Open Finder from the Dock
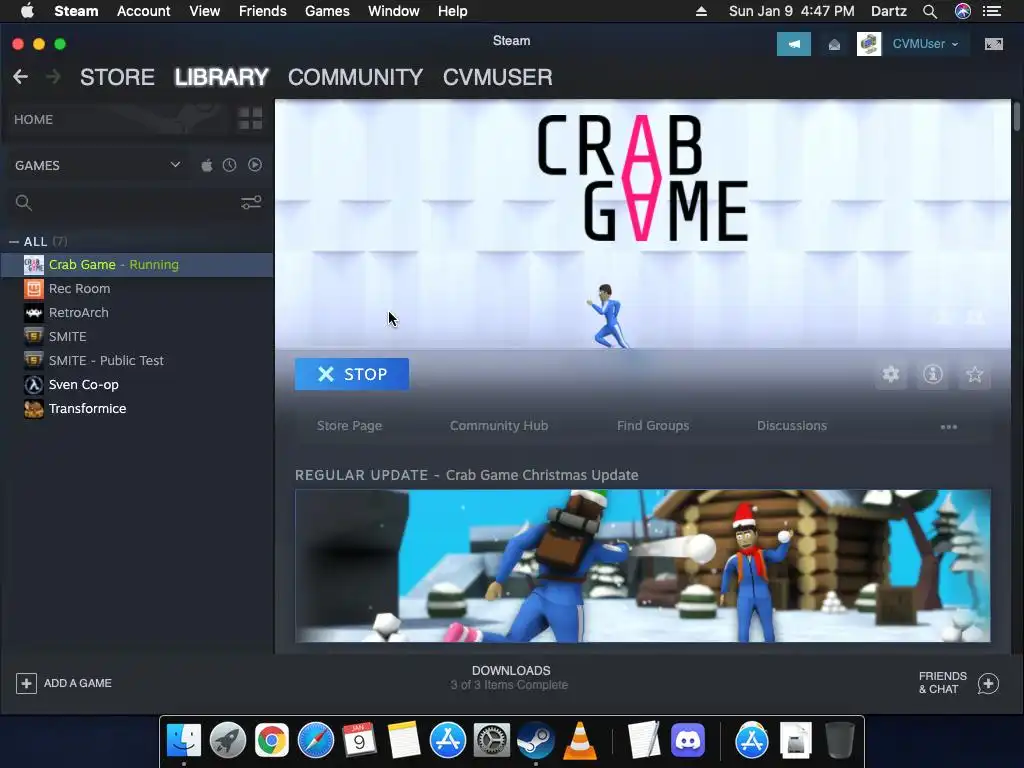Screen dimensions: 1024x768 coord(184,740)
